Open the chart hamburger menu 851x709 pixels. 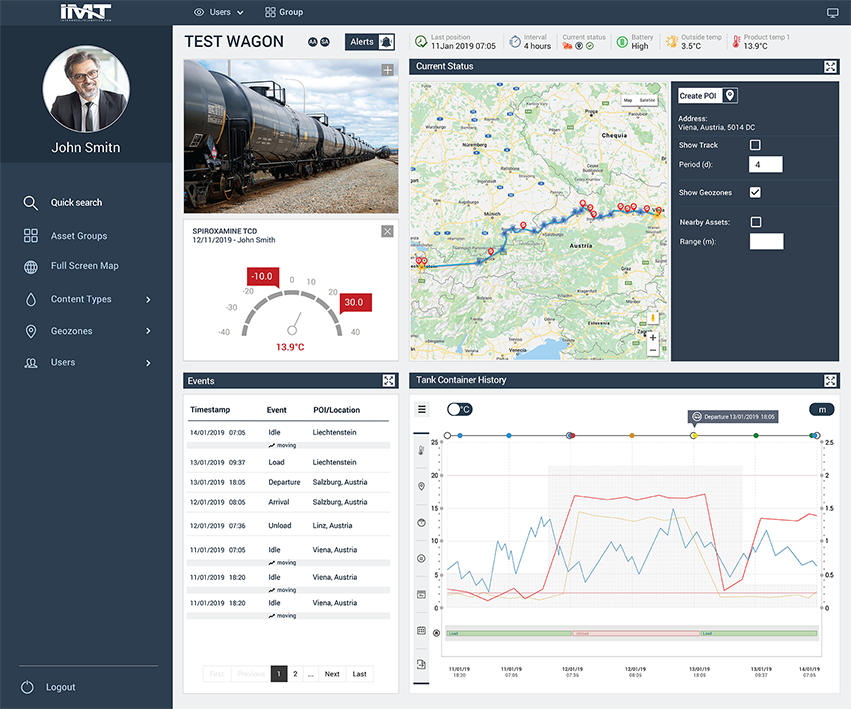(422, 409)
